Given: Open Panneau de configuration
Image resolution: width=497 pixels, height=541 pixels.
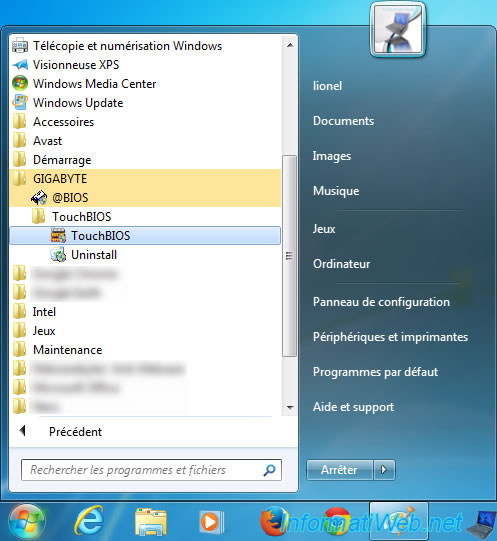Looking at the screenshot, I should (381, 302).
